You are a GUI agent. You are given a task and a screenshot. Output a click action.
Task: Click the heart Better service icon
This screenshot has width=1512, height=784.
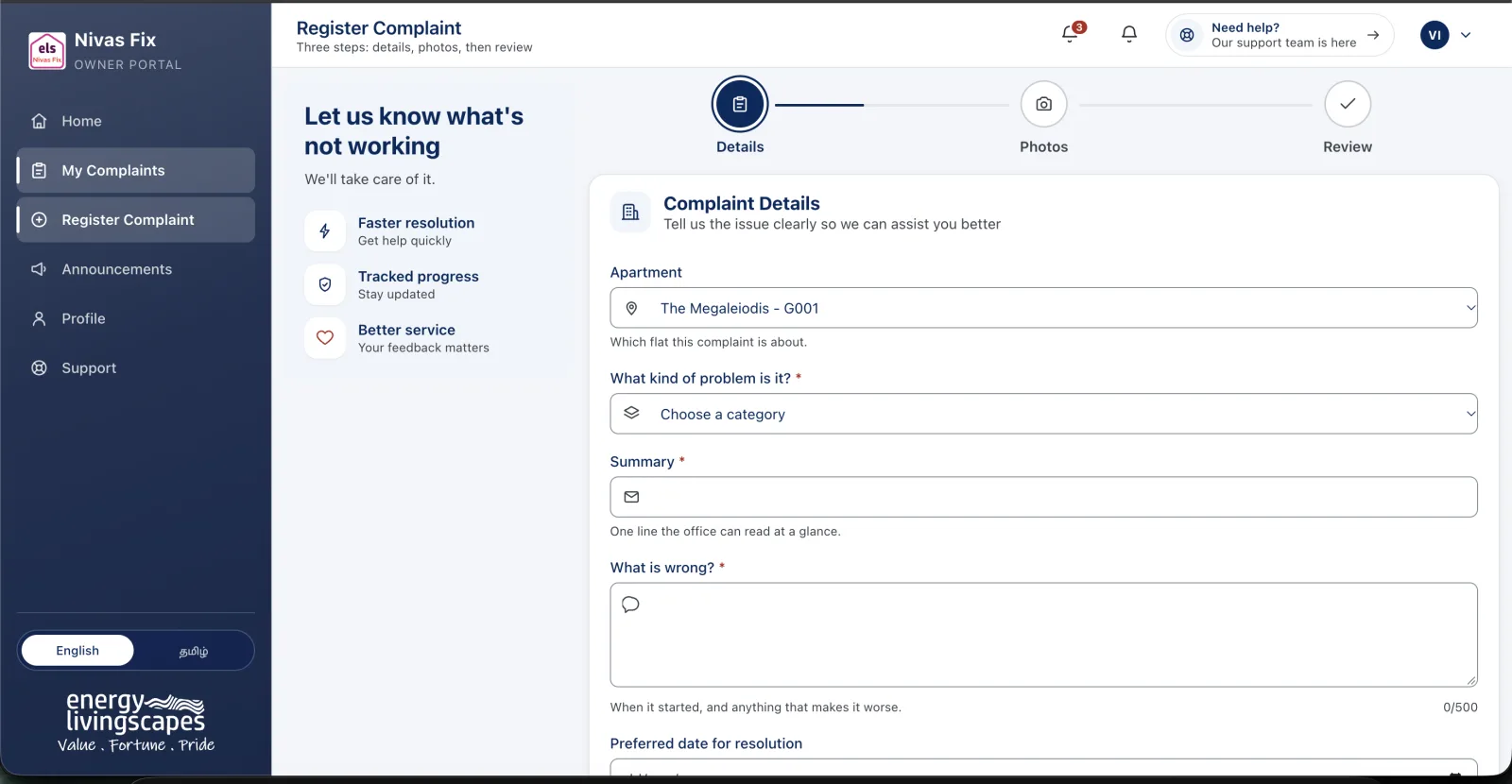[325, 338]
